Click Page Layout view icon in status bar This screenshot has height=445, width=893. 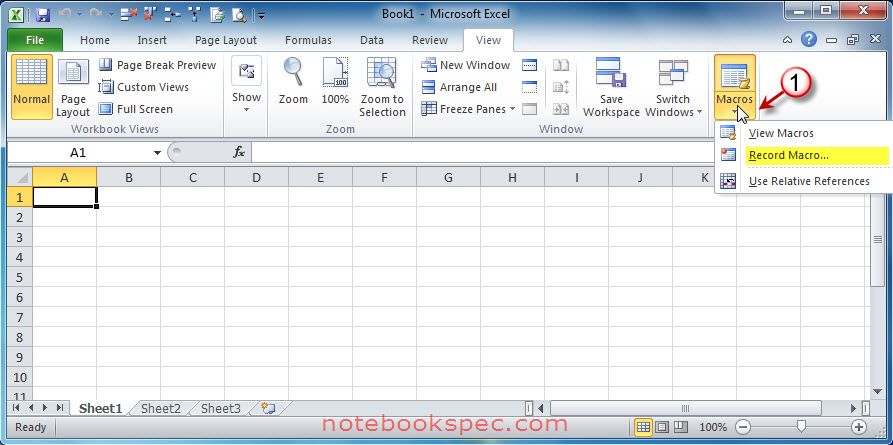click(x=662, y=427)
